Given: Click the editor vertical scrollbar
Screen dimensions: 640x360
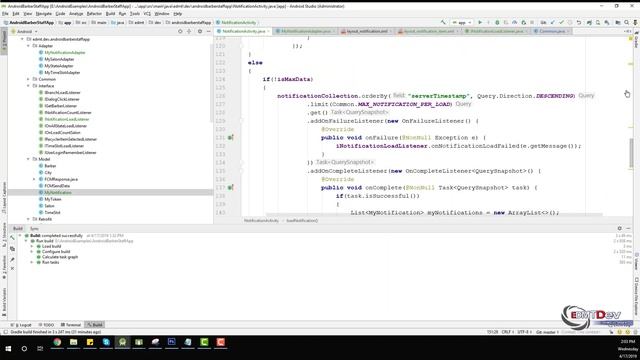Looking at the screenshot, I should (x=632, y=152).
